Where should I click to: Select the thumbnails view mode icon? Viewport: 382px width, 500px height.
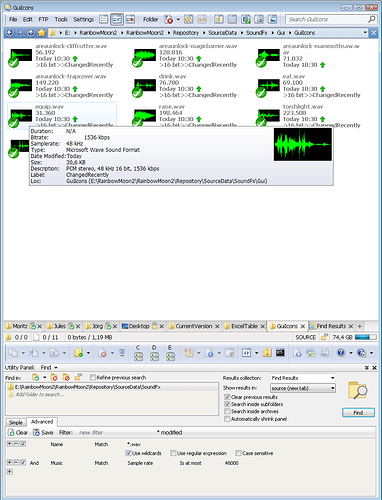coord(130,19)
